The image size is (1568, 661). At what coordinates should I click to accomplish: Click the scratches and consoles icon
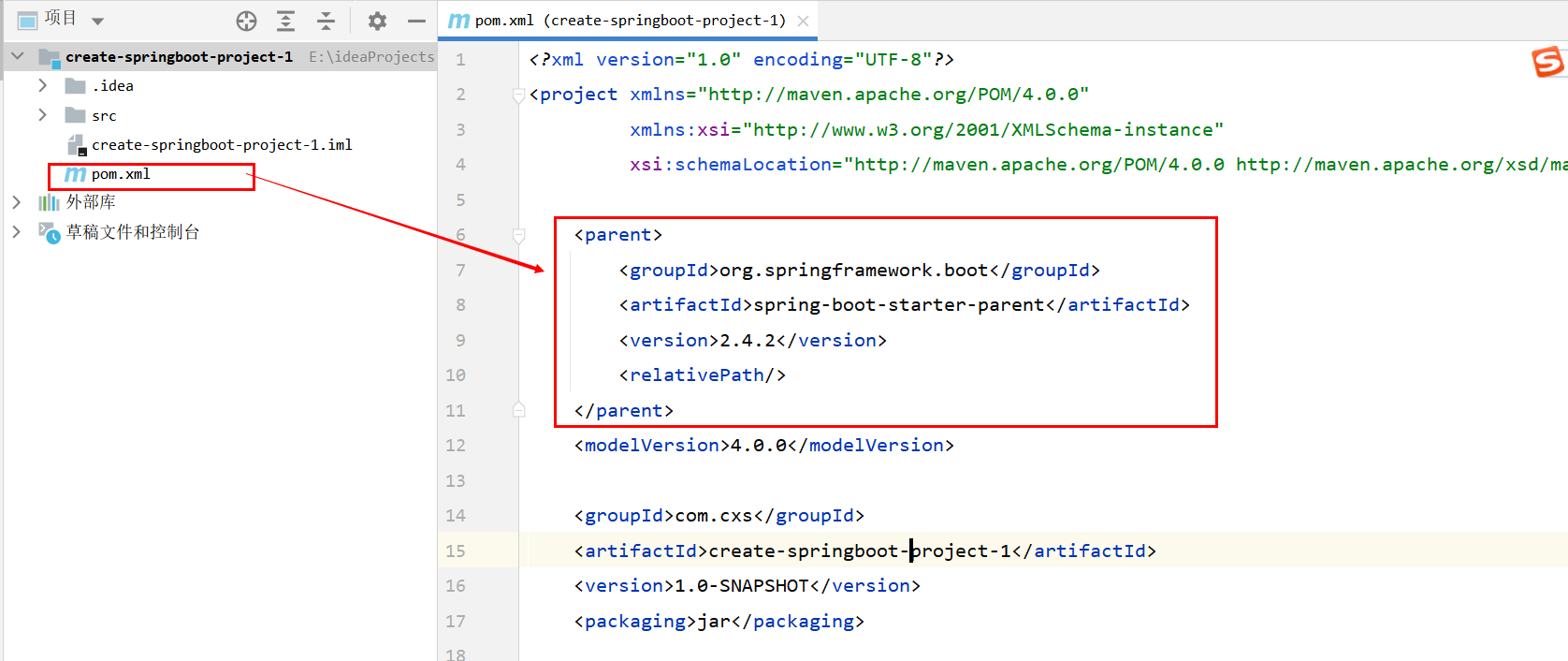click(x=50, y=232)
